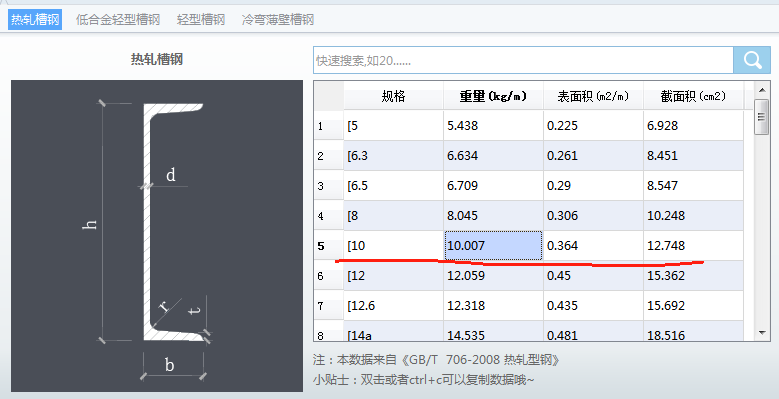The image size is (779, 399).
Task: Select row header number 2
Action: pyautogui.click(x=328, y=156)
